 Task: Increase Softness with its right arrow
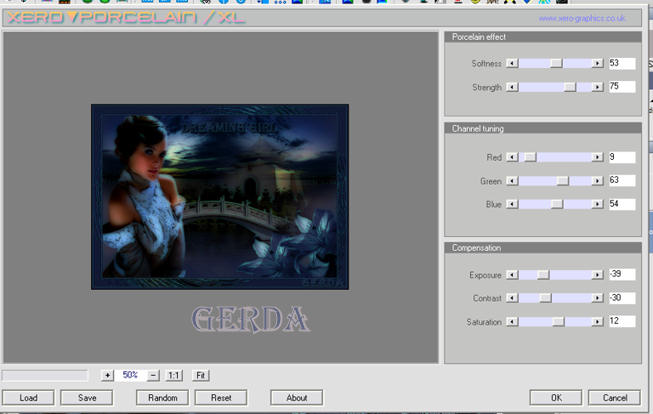598,63
